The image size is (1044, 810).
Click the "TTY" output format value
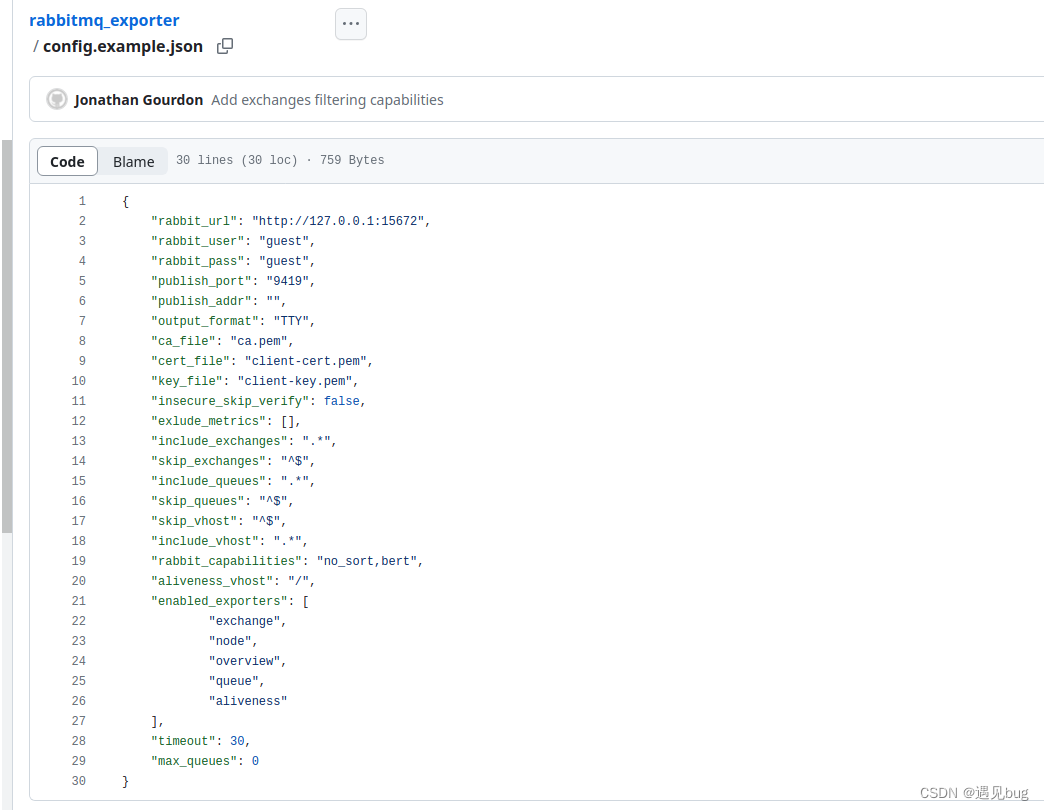click(291, 321)
